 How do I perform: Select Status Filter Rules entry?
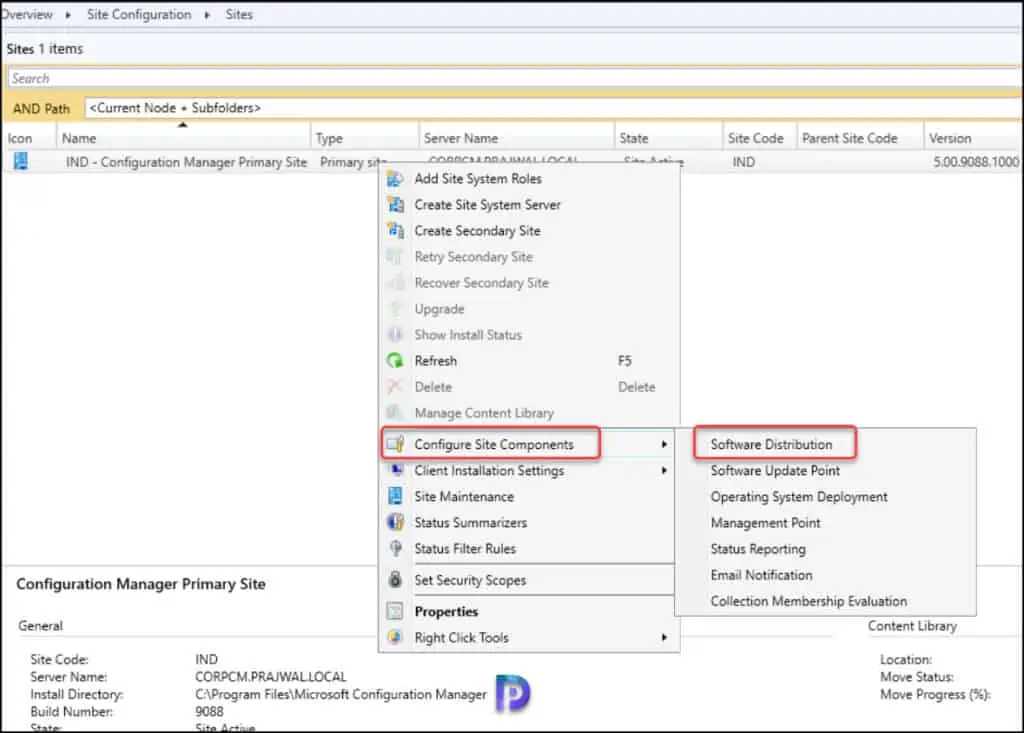(465, 549)
